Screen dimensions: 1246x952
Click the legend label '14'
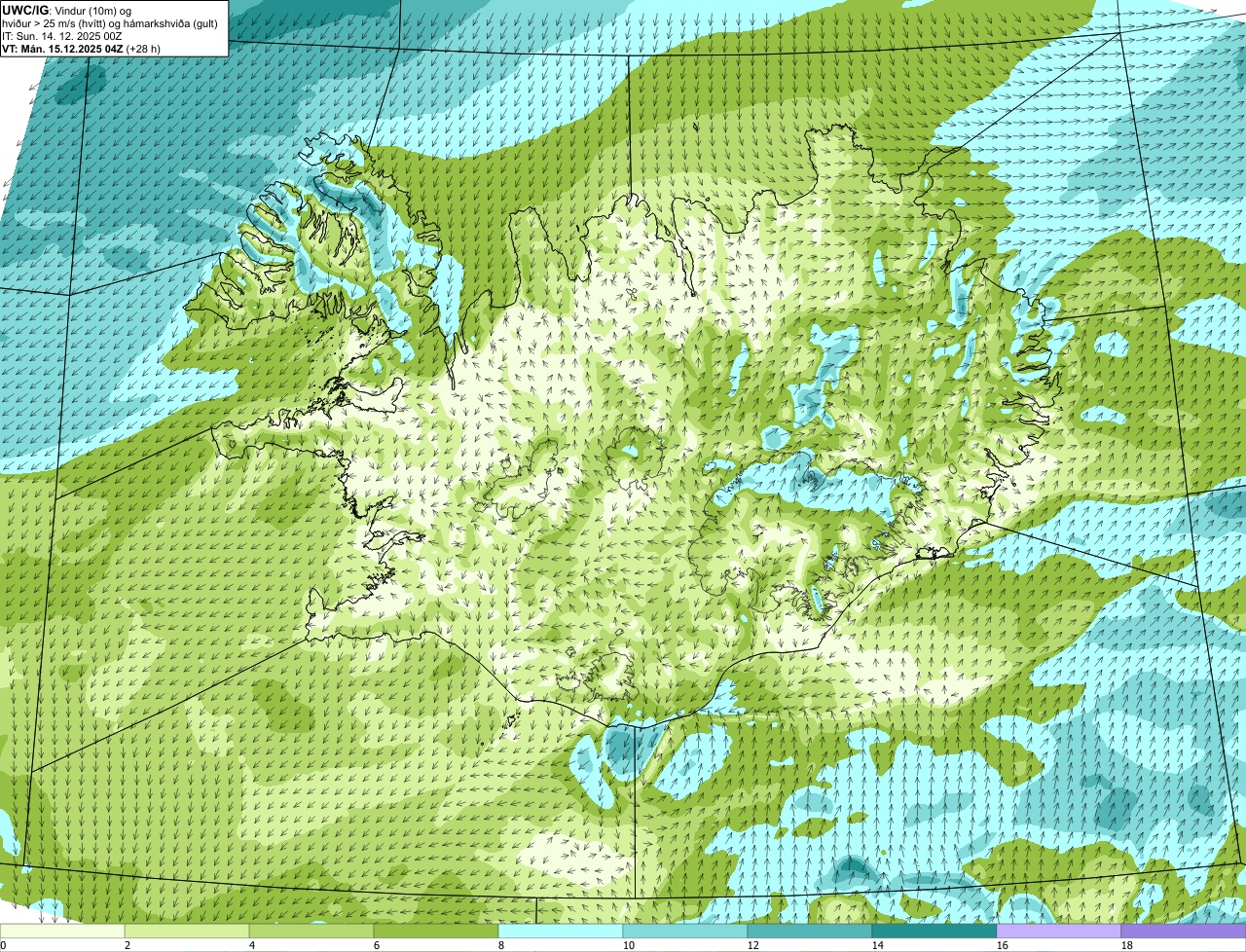tap(878, 945)
